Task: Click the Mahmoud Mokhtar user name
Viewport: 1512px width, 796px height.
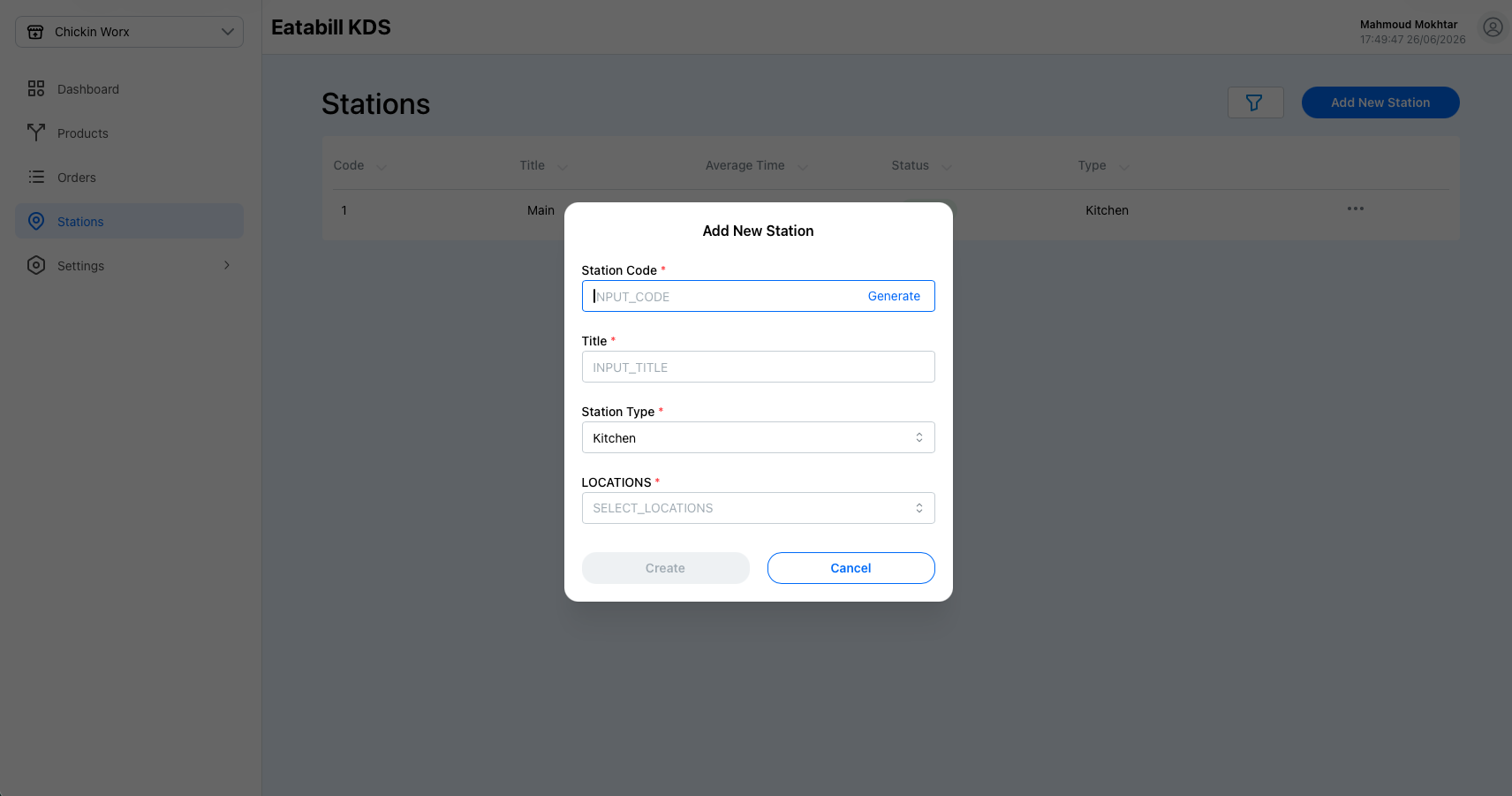Action: pyautogui.click(x=1409, y=25)
